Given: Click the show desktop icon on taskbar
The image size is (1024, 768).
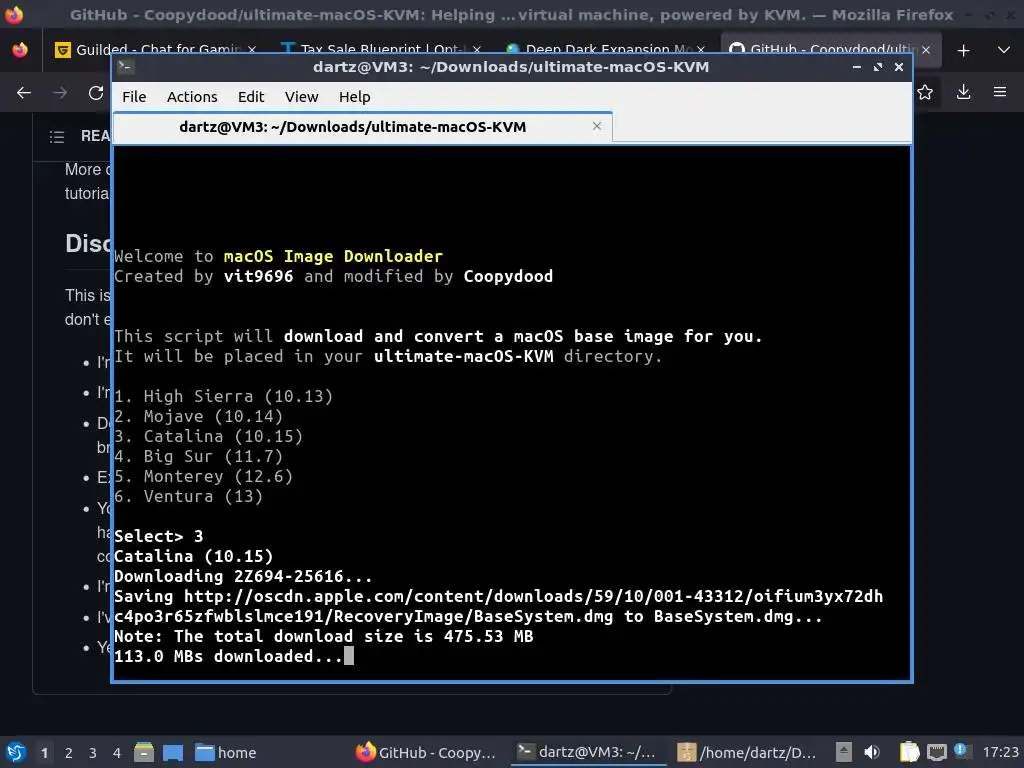Looking at the screenshot, I should pyautogui.click(x=173, y=752).
